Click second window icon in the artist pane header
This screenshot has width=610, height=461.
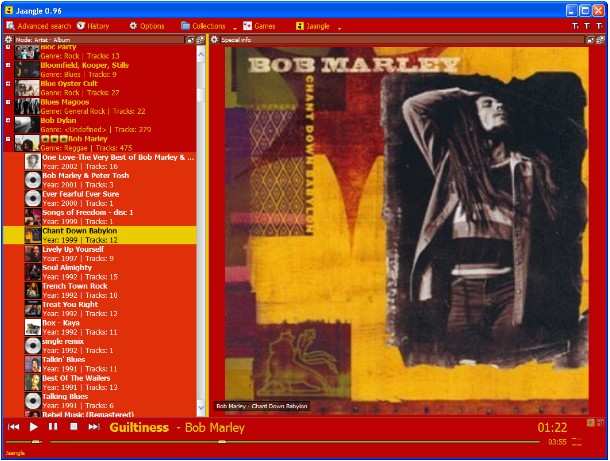point(200,39)
